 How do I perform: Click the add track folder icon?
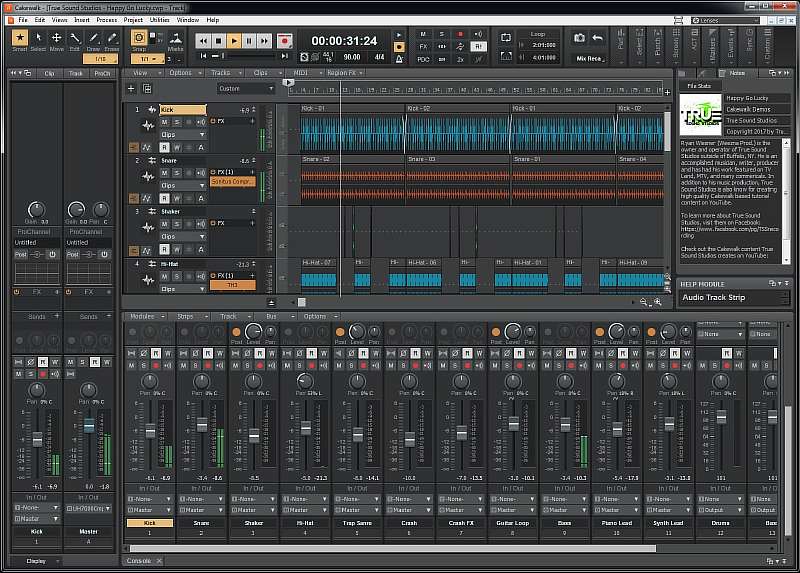pos(147,89)
